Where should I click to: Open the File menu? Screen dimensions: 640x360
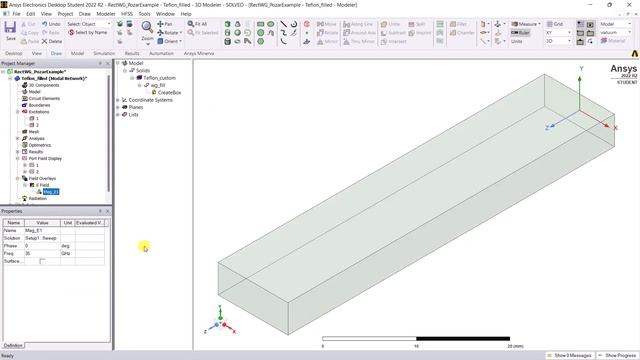[16, 14]
